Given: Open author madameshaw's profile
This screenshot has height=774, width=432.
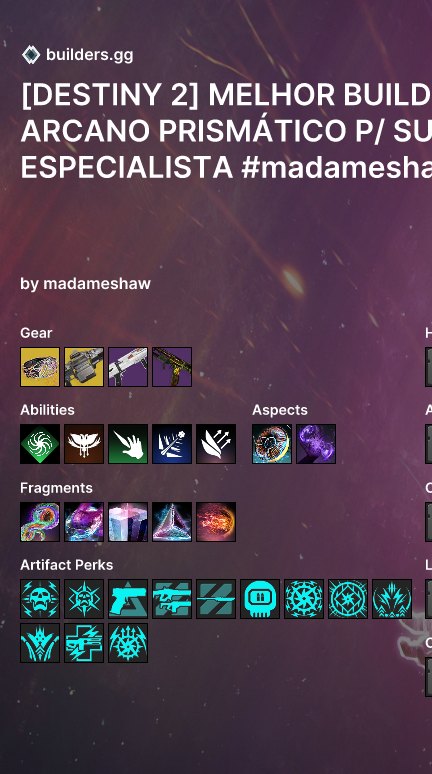Looking at the screenshot, I should click(85, 283).
